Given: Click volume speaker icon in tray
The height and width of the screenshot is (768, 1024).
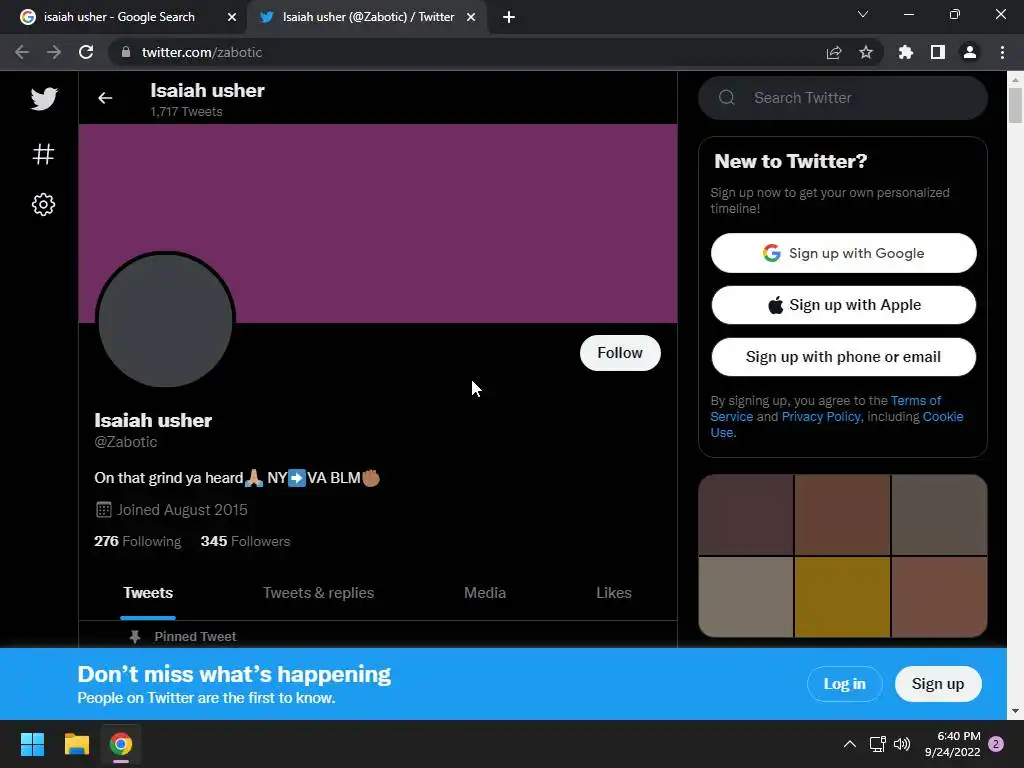Looking at the screenshot, I should [902, 744].
